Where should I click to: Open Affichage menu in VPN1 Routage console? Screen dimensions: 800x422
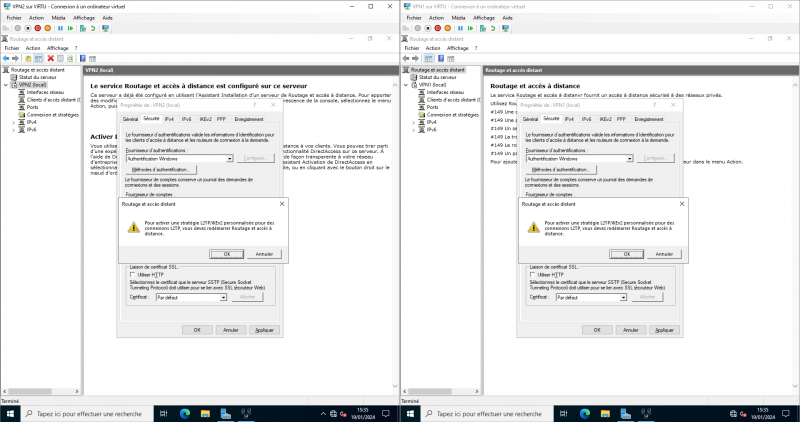[x=458, y=48]
